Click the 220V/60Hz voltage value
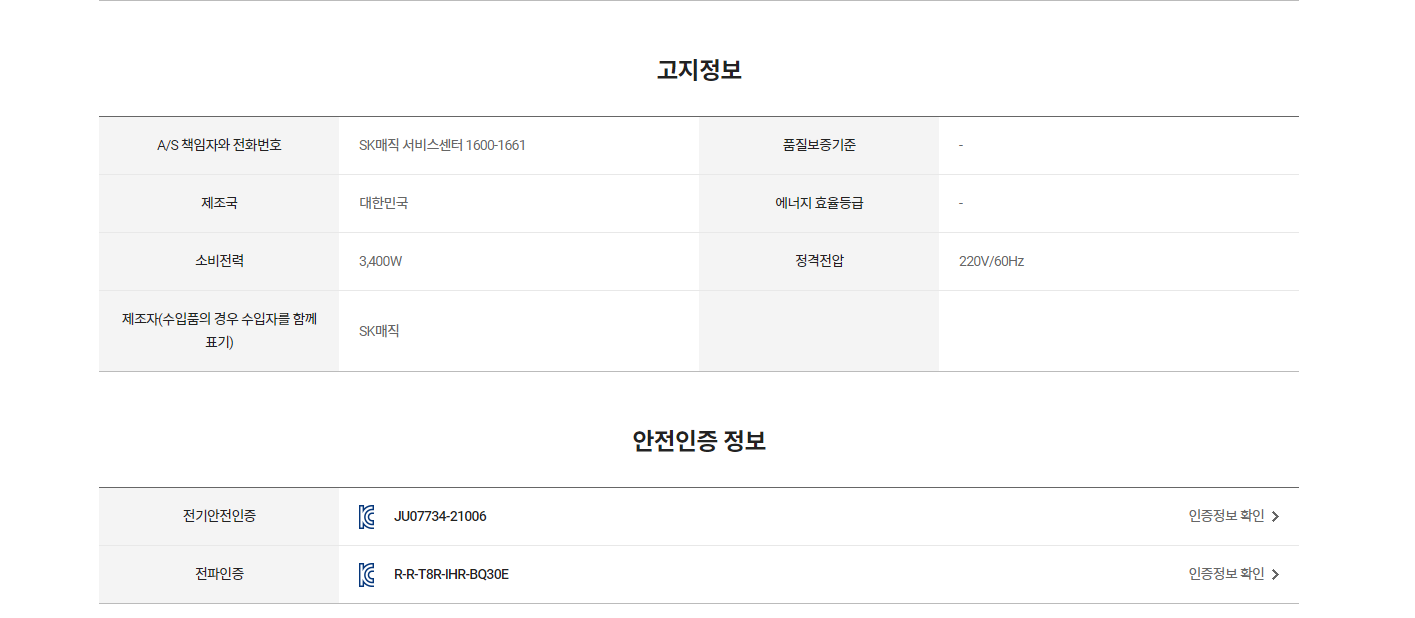 tap(991, 262)
